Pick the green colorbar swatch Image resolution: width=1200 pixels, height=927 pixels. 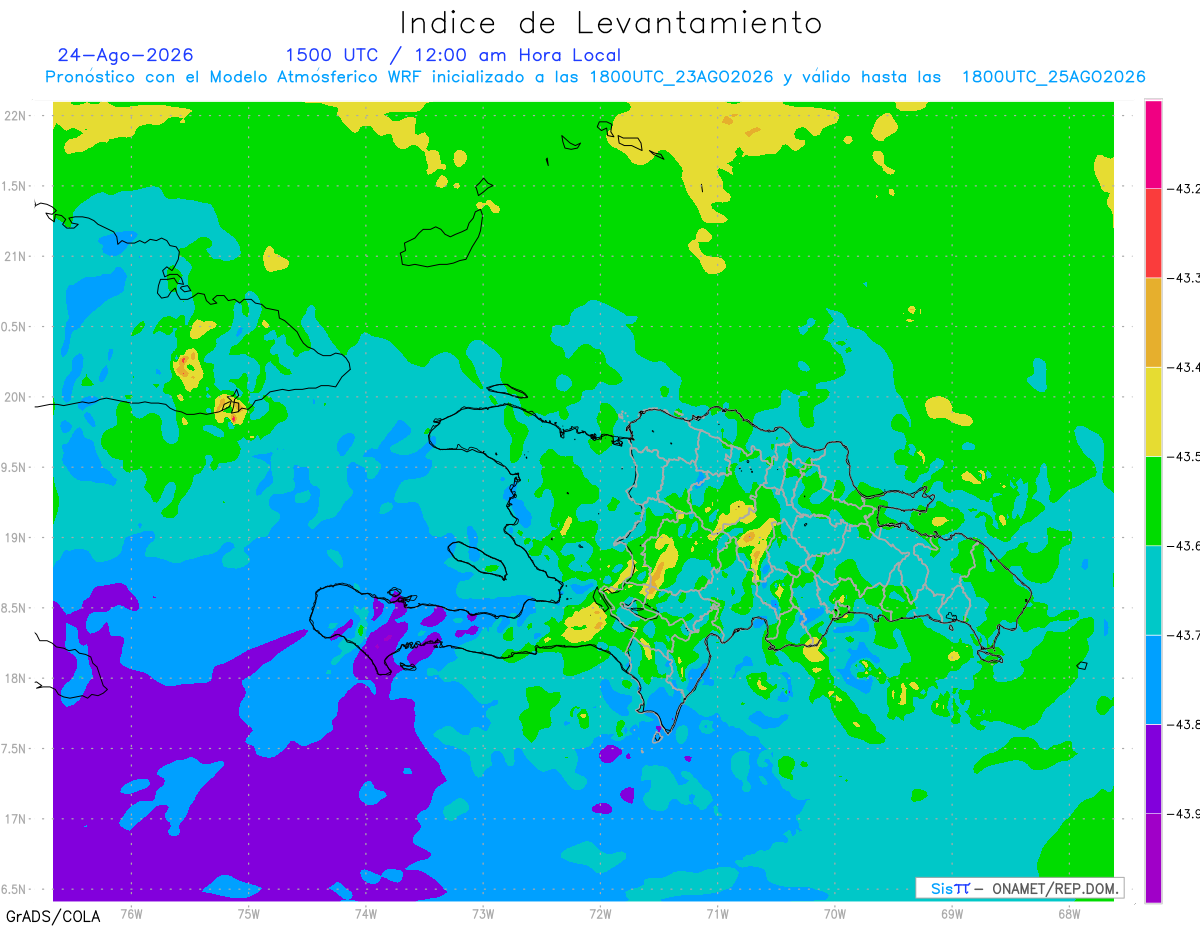[x=1153, y=500]
